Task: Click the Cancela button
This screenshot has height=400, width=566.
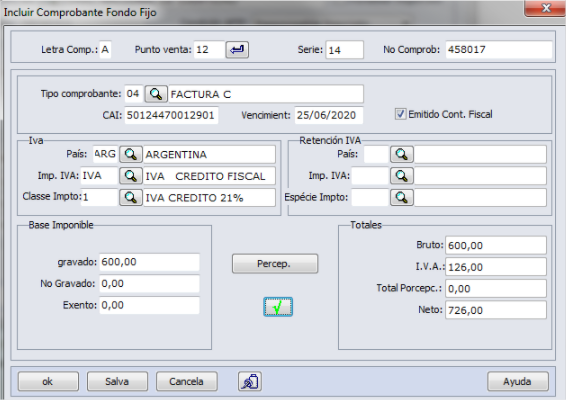Action: [x=187, y=382]
